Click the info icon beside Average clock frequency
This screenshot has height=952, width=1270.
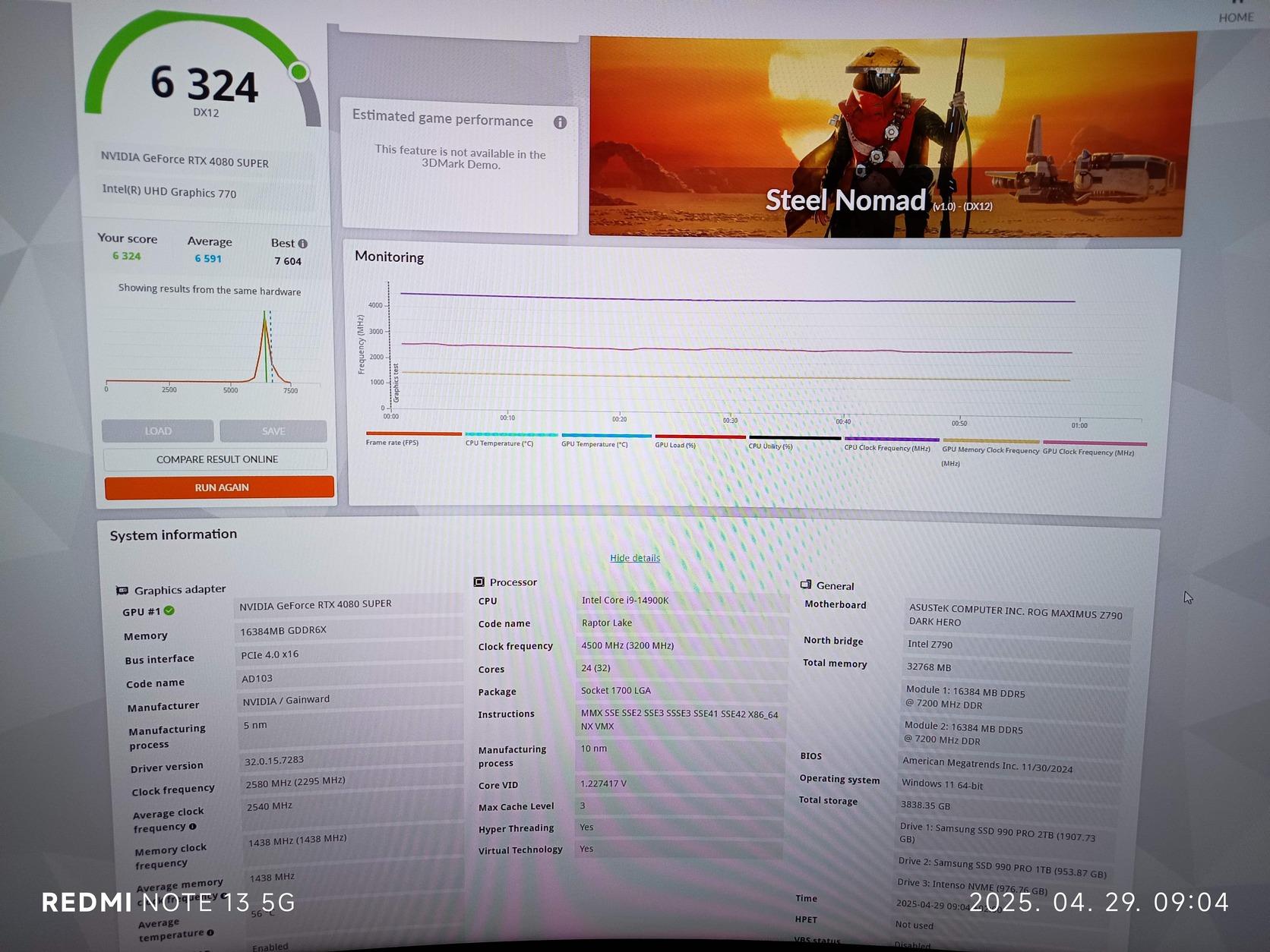192,827
